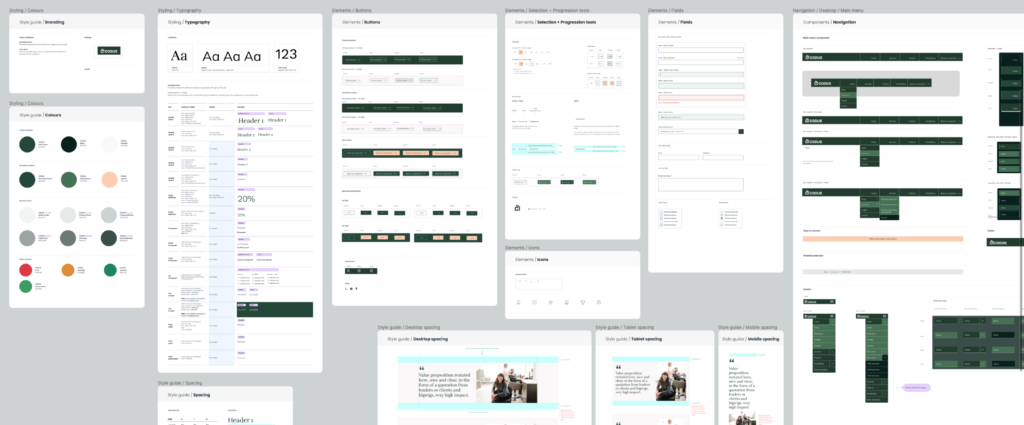
Task: Select Navigation / Desktop / Main menu frame label
Action: [x=828, y=11]
